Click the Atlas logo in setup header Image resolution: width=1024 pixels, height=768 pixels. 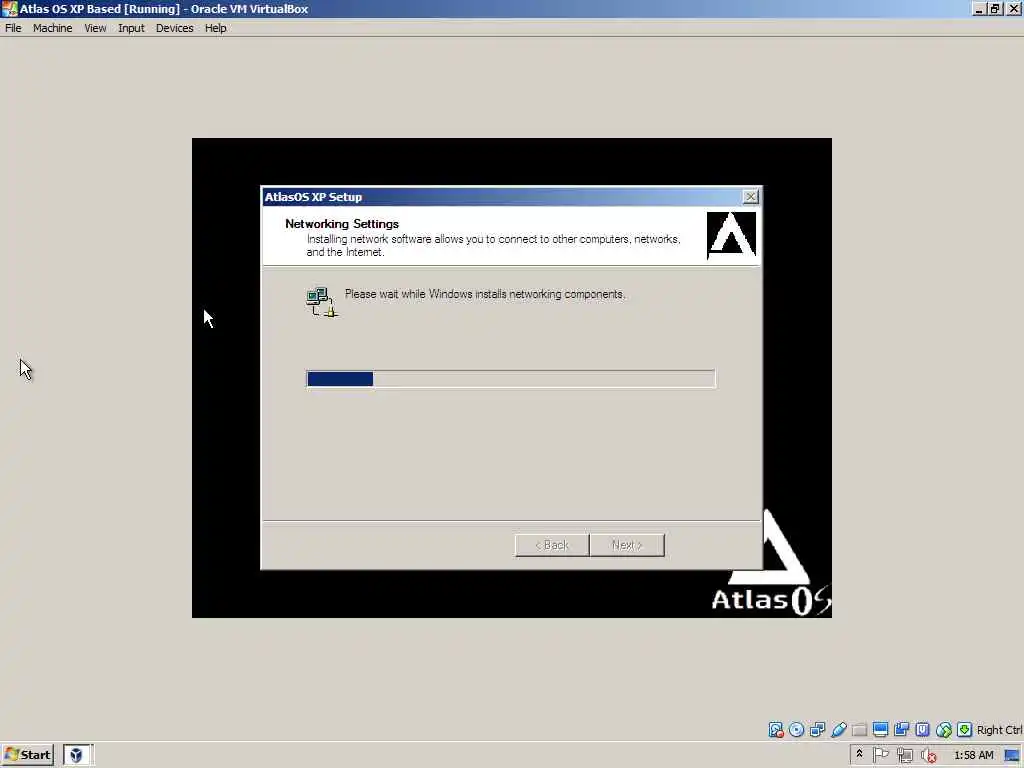(731, 235)
